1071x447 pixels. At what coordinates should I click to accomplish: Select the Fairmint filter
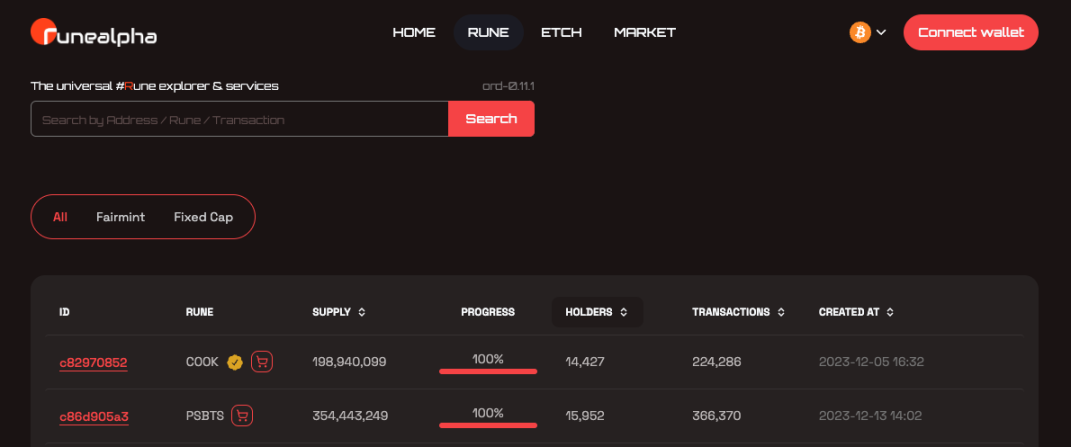[x=120, y=217]
